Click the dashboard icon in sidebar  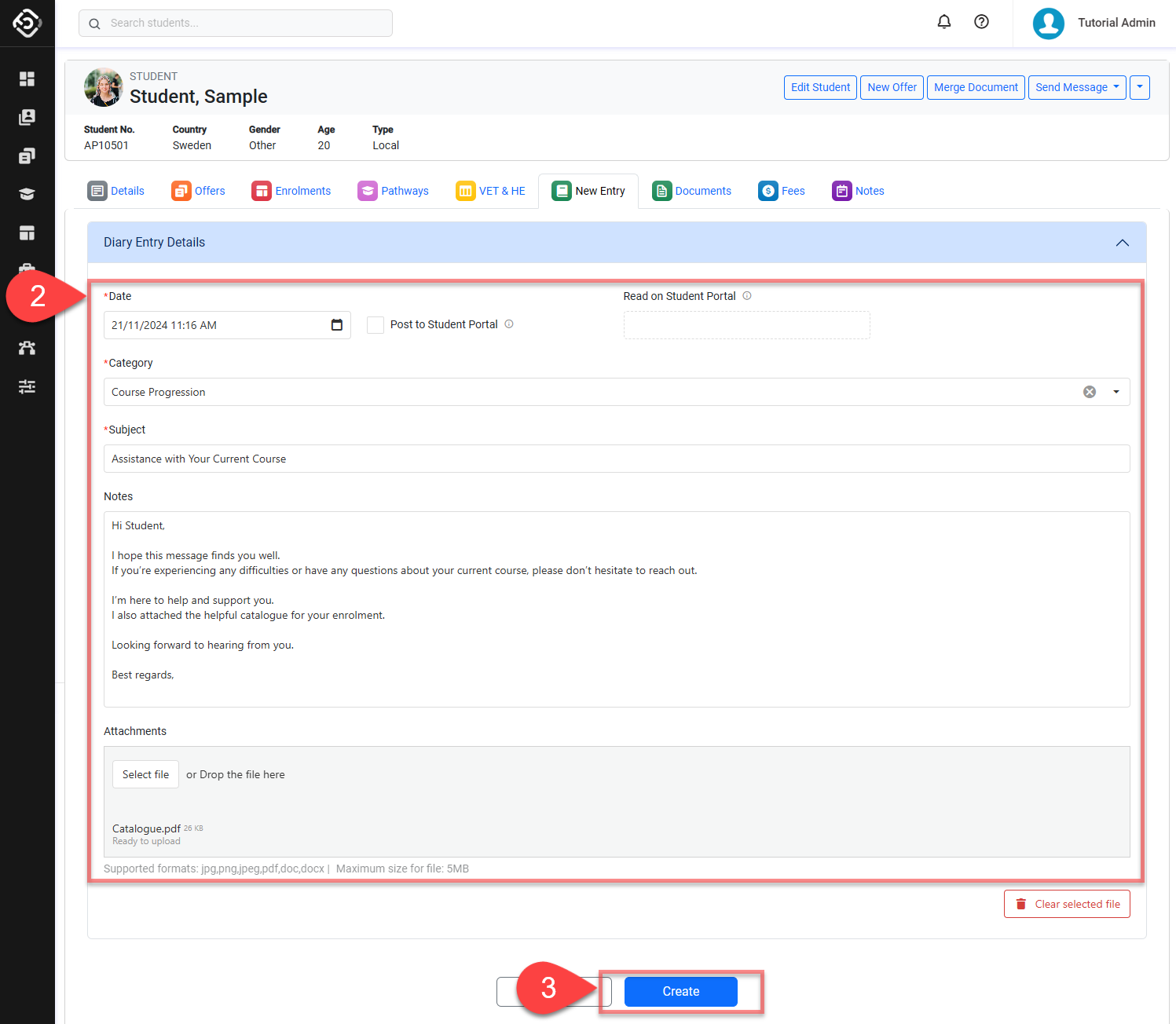coord(27,79)
